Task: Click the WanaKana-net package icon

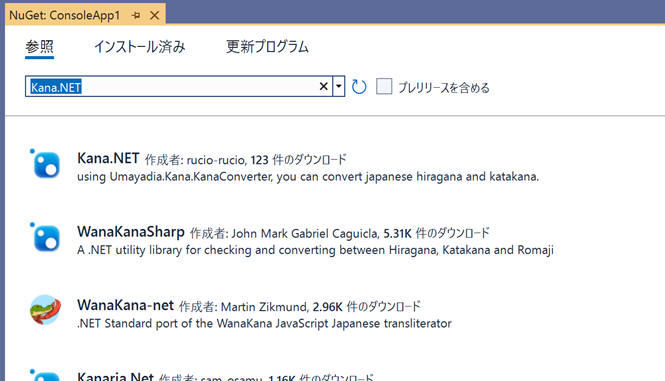Action: coord(45,310)
